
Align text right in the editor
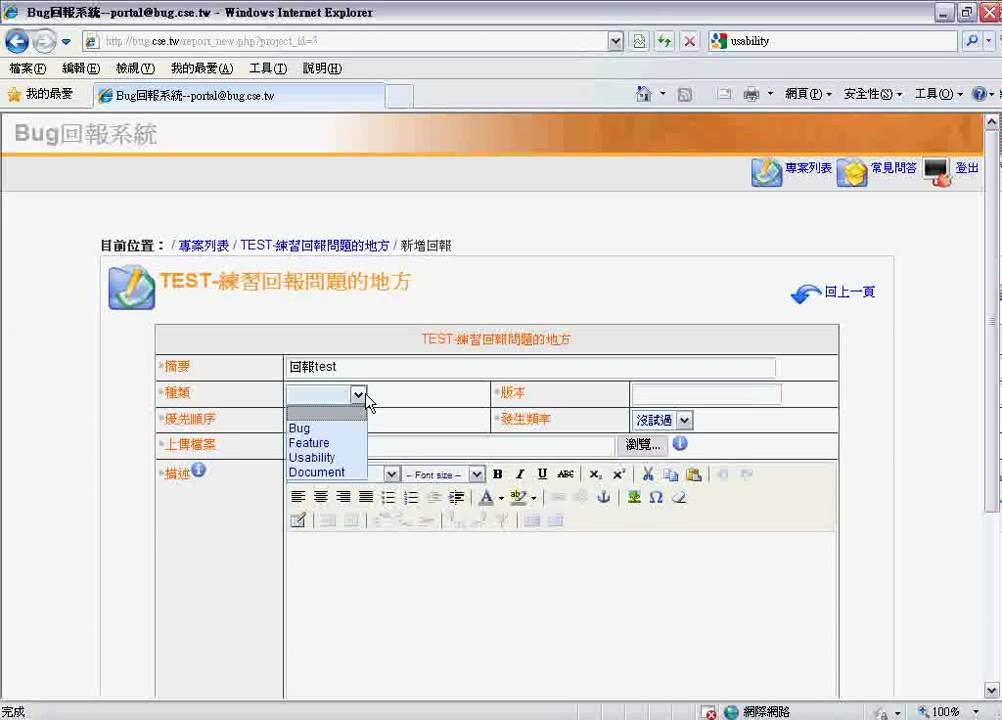[343, 497]
